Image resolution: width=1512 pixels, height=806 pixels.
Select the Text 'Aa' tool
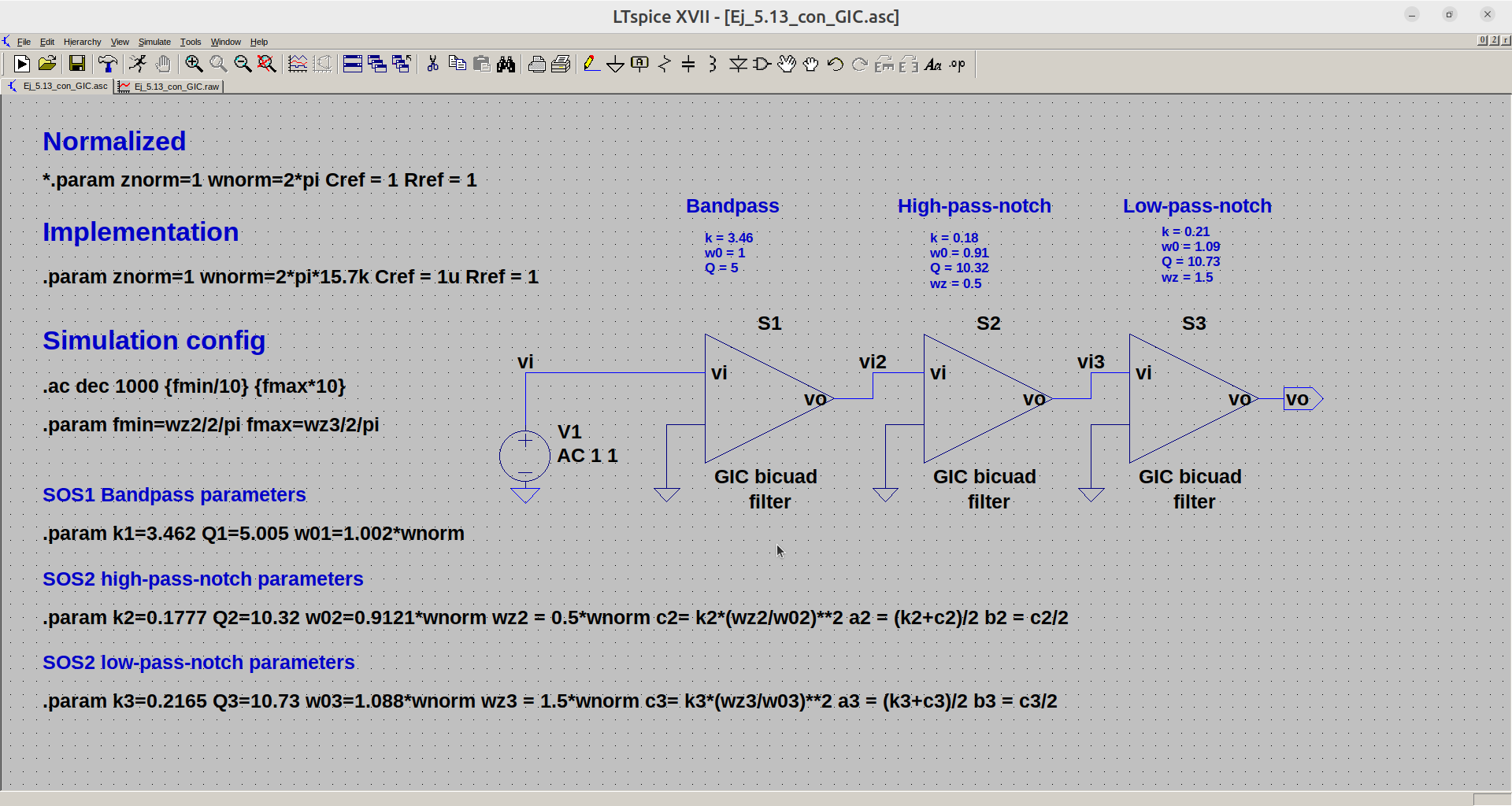click(933, 65)
